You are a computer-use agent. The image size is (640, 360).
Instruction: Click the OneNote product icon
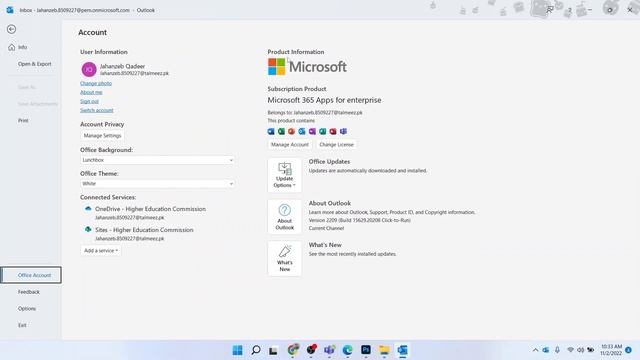[x=312, y=131]
